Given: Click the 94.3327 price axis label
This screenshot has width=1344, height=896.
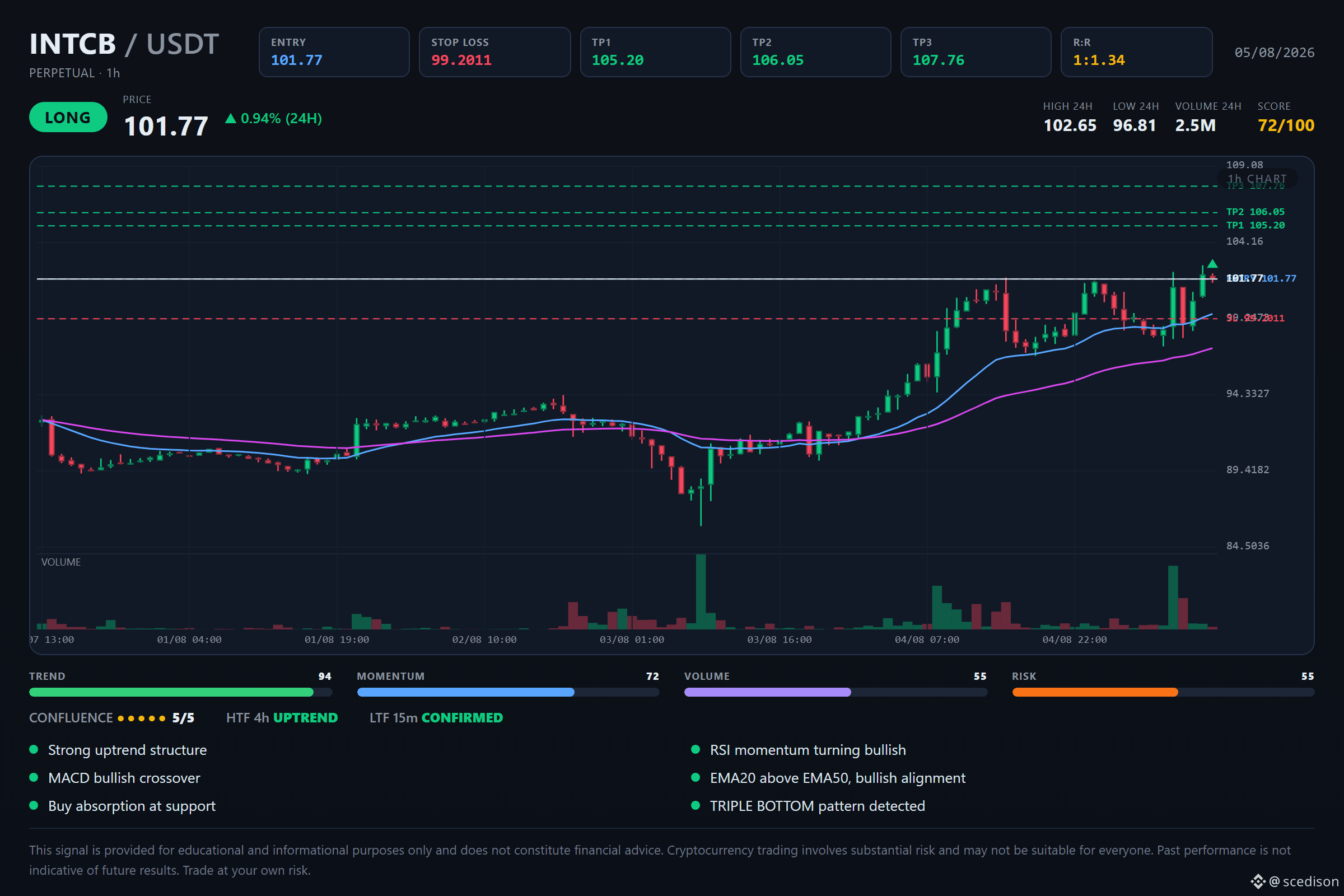Looking at the screenshot, I should 1248,394.
